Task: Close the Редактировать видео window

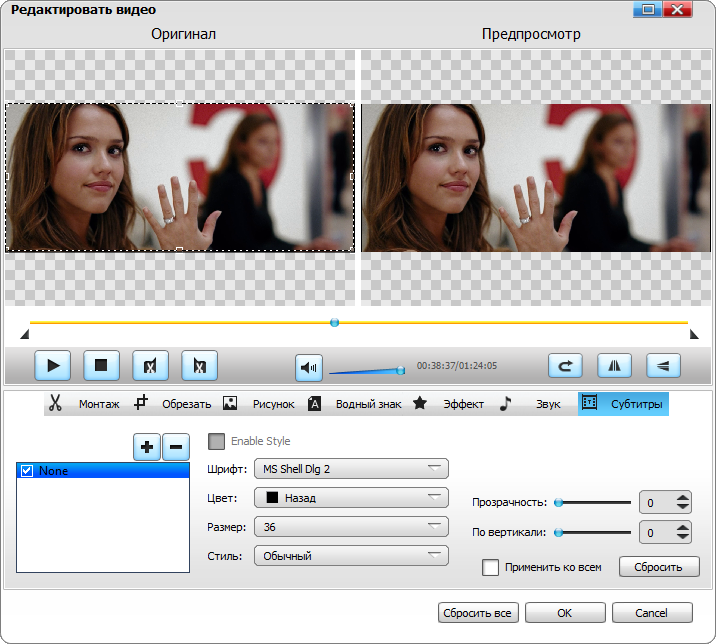Action: (678, 9)
